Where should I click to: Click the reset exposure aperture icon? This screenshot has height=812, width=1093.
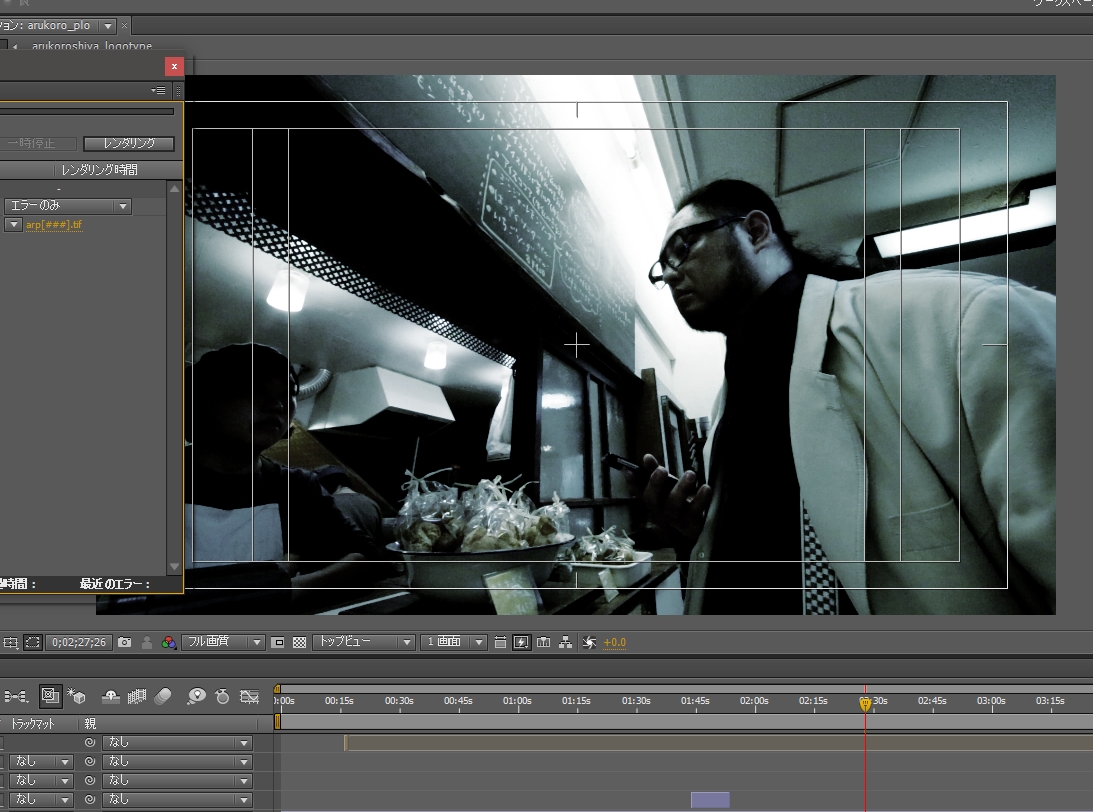point(589,642)
